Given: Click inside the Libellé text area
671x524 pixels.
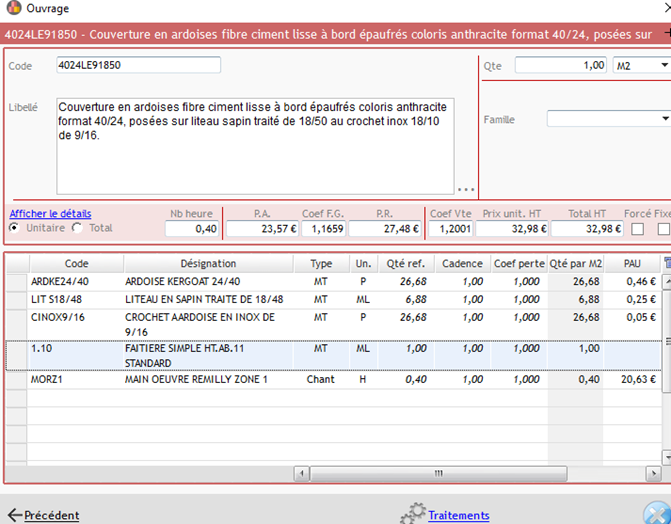Looking at the screenshot, I should (x=255, y=146).
